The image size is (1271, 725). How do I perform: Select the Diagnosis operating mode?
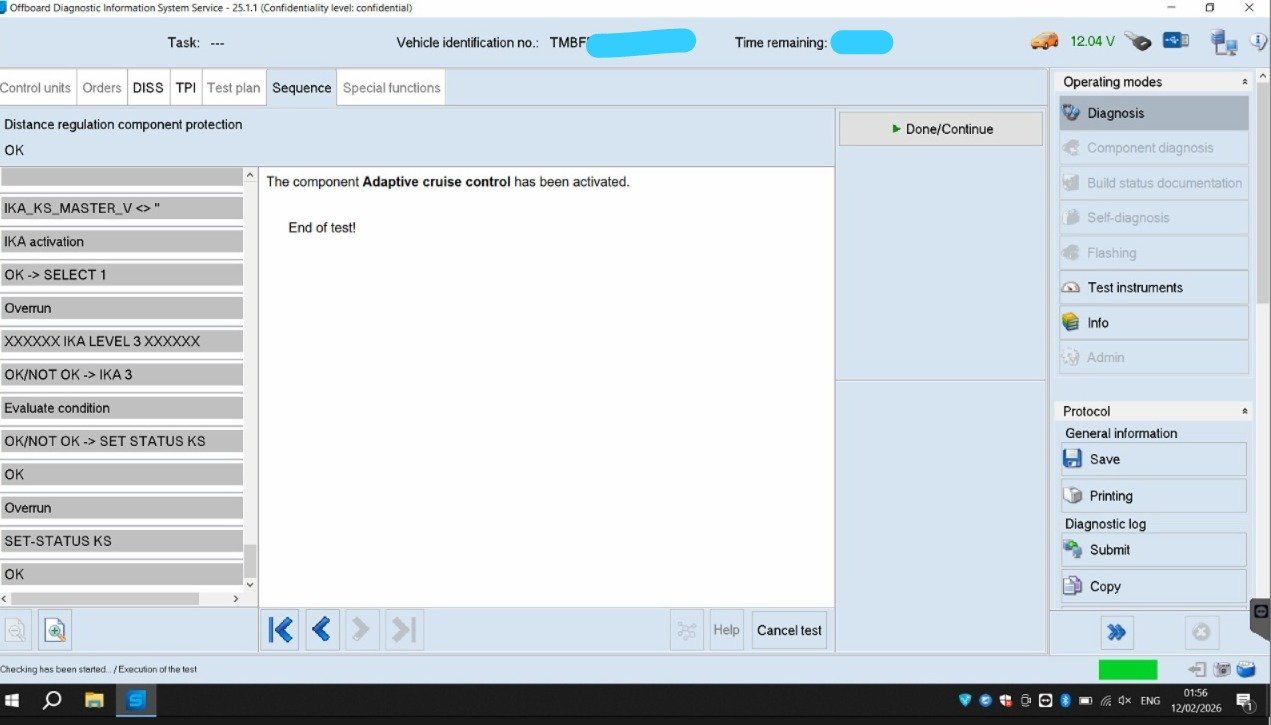point(1153,113)
